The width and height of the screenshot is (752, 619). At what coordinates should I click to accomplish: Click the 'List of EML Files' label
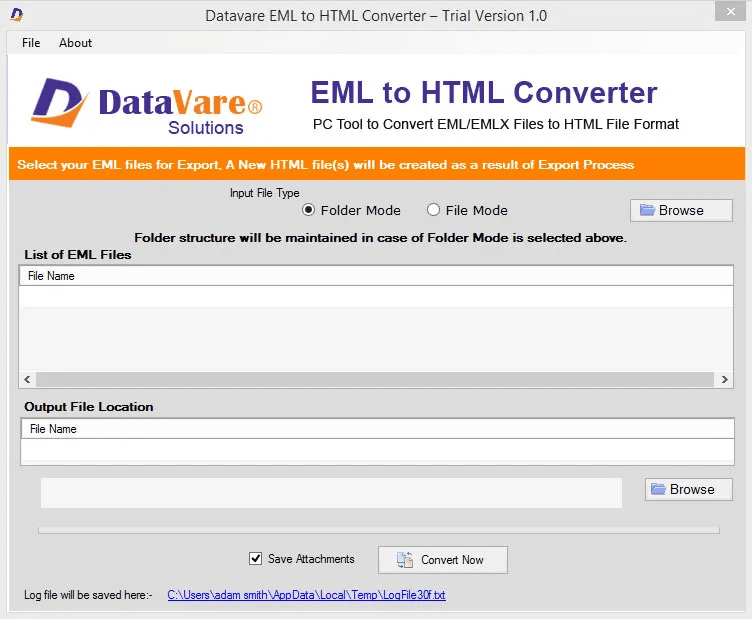coord(78,255)
